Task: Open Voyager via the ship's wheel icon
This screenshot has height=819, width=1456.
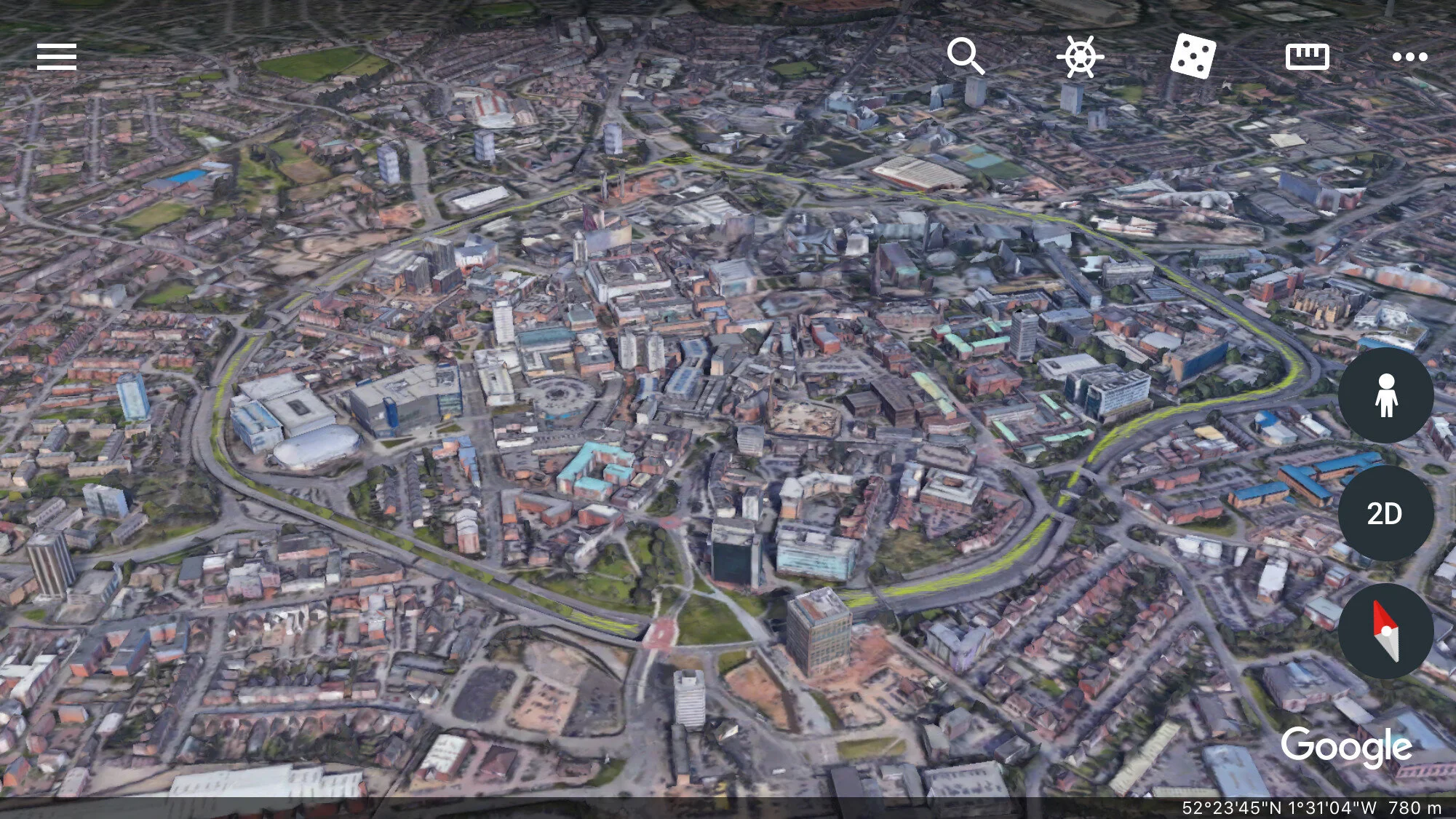Action: tap(1080, 57)
